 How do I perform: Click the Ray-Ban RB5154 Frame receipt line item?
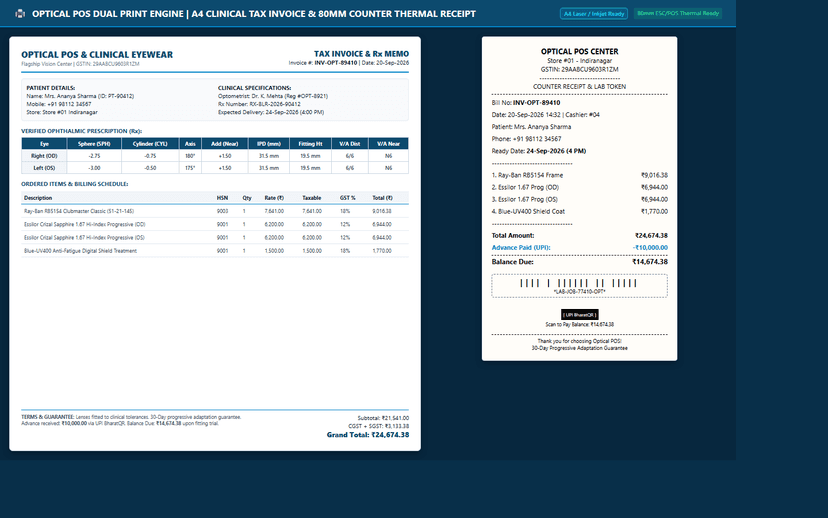pyautogui.click(x=579, y=175)
